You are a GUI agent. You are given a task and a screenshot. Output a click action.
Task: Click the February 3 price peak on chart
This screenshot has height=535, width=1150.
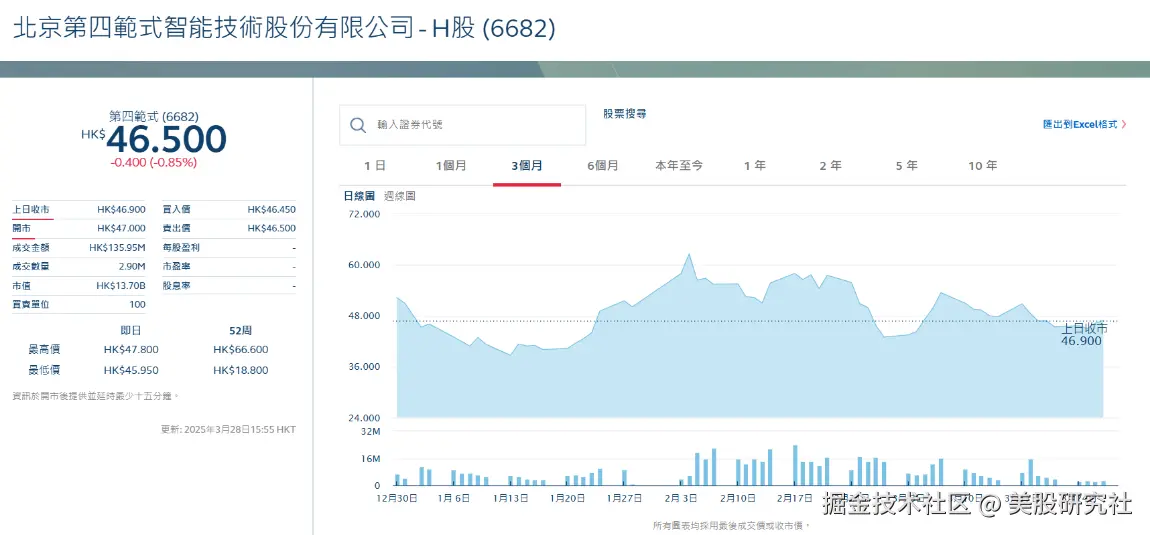689,254
